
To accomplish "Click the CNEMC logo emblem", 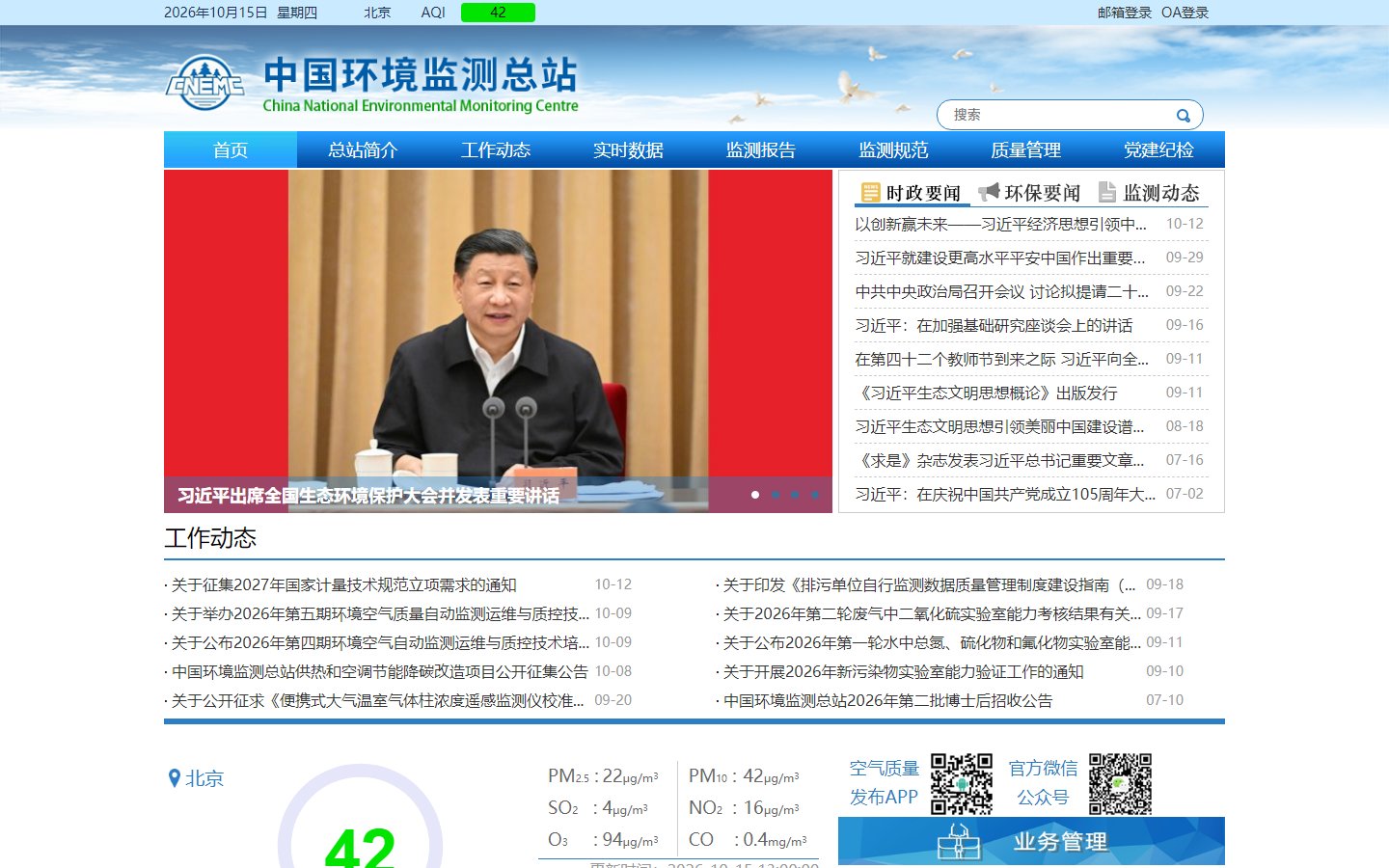I will pyautogui.click(x=204, y=83).
